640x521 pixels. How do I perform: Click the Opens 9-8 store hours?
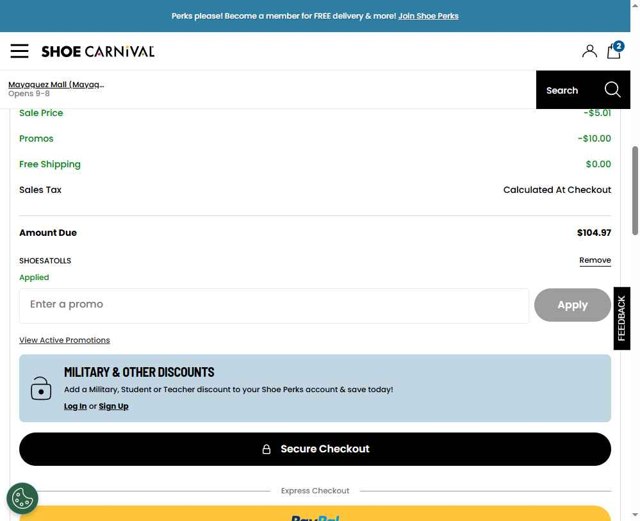(29, 94)
